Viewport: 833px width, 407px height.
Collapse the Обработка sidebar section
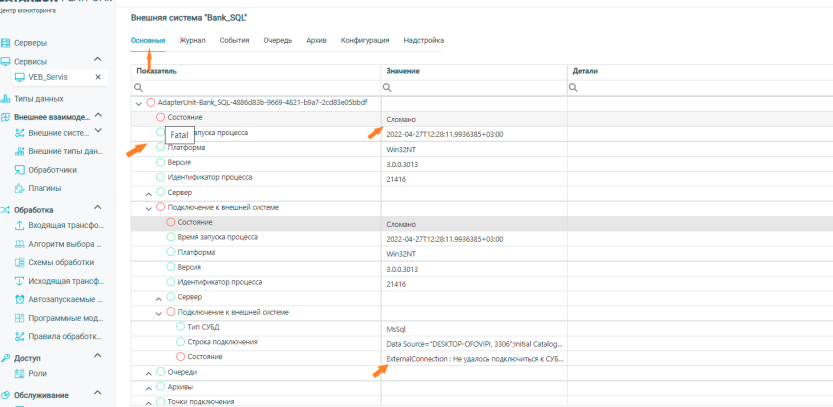point(97,210)
